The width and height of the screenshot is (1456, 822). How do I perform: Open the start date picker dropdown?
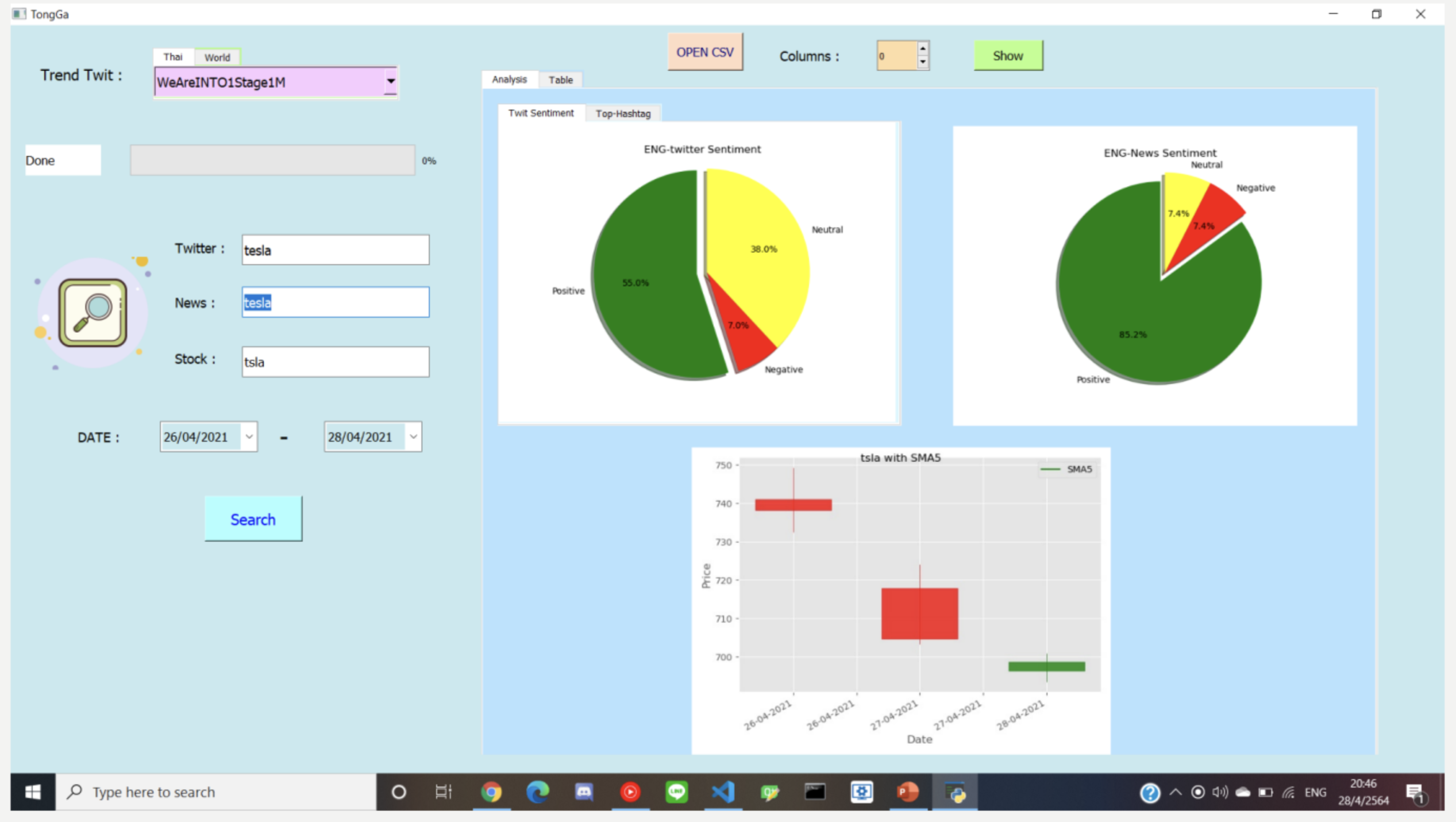pos(249,437)
